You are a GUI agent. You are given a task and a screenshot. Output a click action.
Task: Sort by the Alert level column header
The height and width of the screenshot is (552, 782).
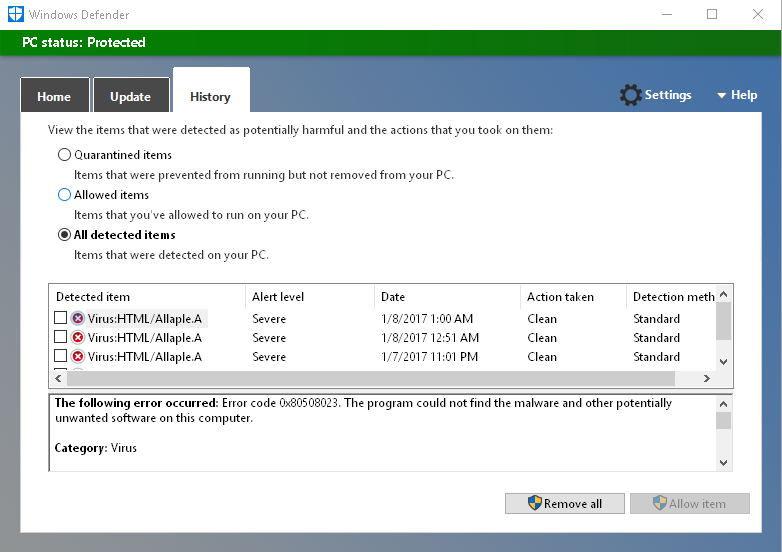coord(310,297)
